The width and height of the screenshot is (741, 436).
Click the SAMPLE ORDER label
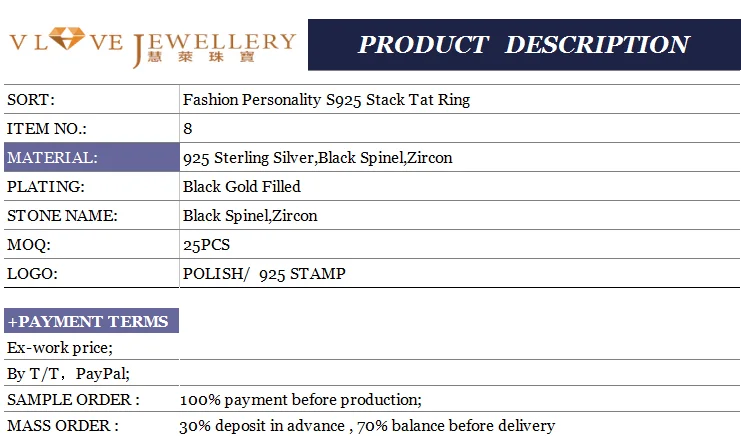(73, 400)
